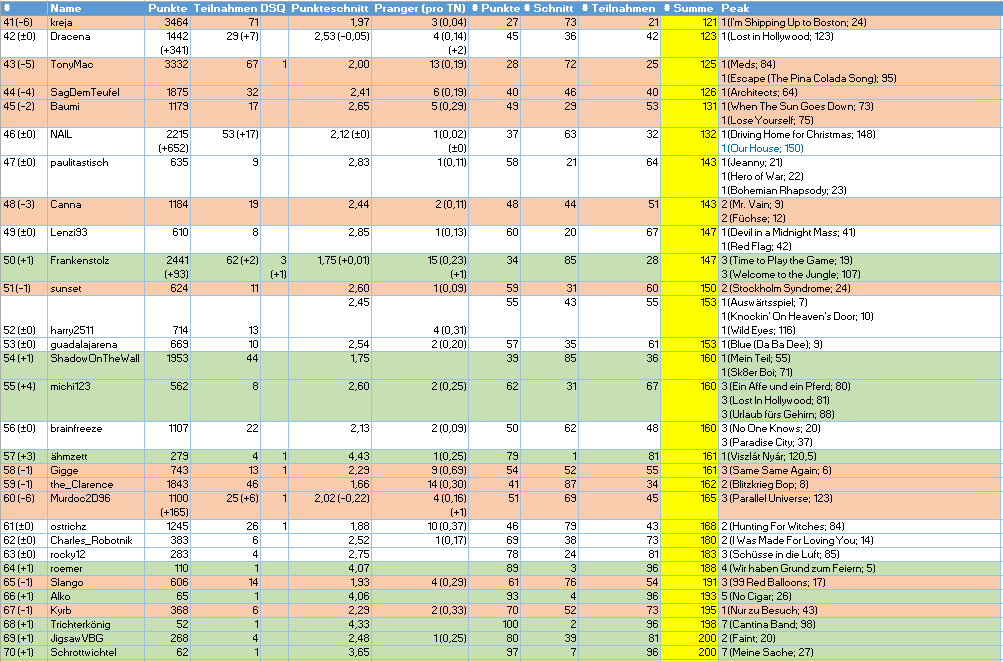
Task: Click the peak entry Cantina Band; 98
Action: coord(770,625)
